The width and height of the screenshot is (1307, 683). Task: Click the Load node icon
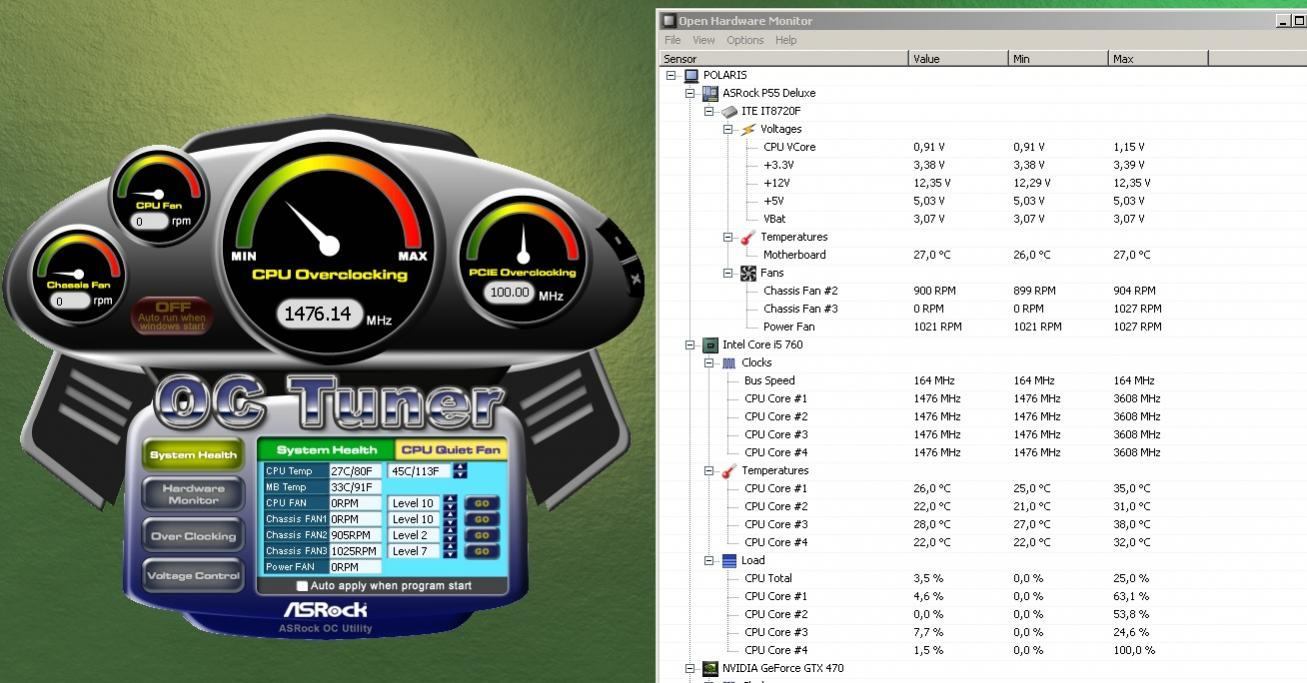click(729, 561)
